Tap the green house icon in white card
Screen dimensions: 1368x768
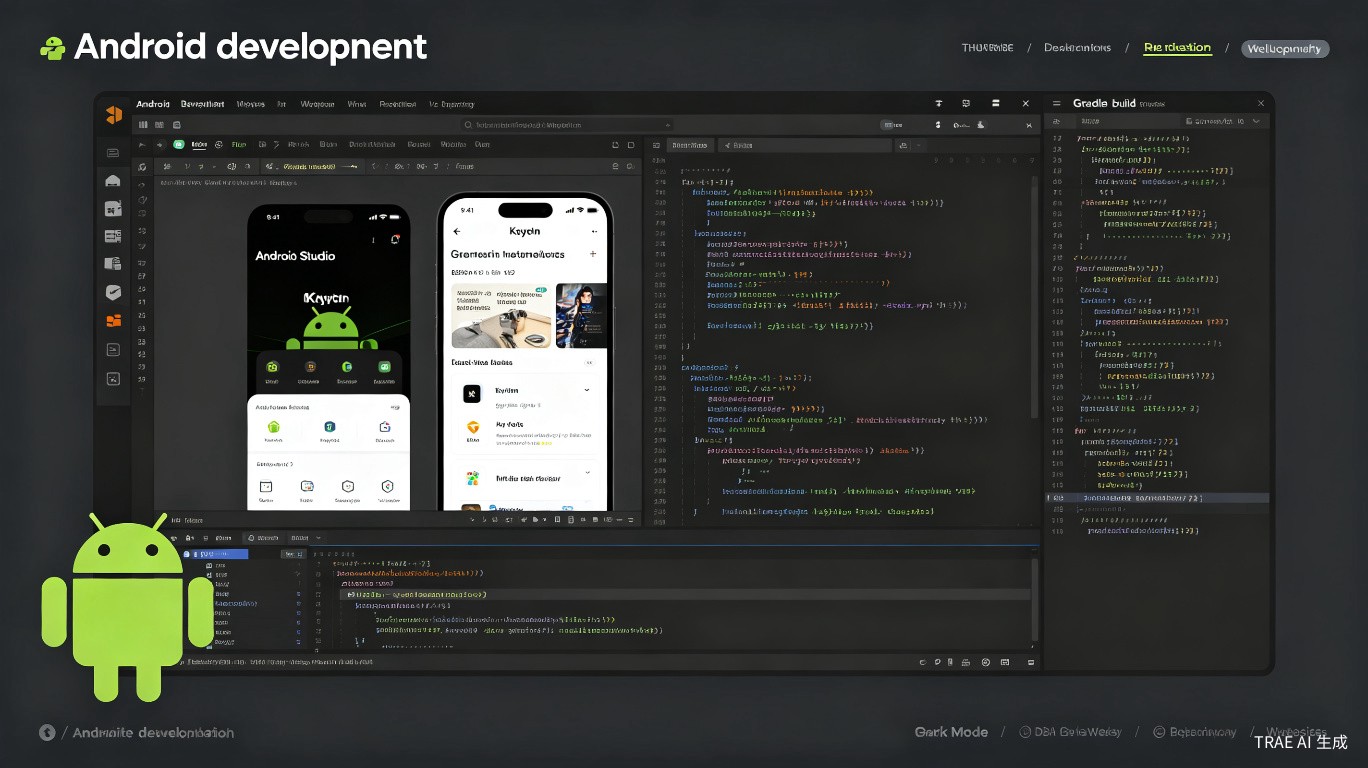(x=273, y=427)
